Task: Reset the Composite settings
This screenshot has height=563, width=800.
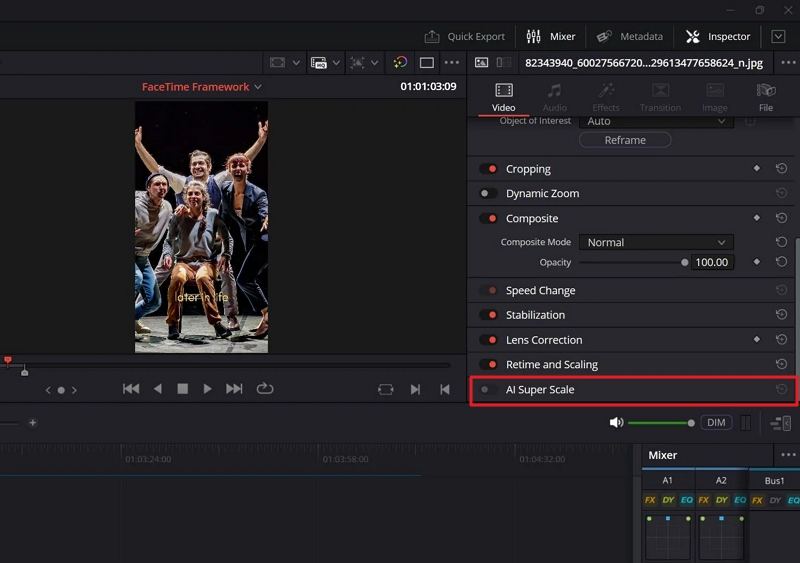Action: 781,218
